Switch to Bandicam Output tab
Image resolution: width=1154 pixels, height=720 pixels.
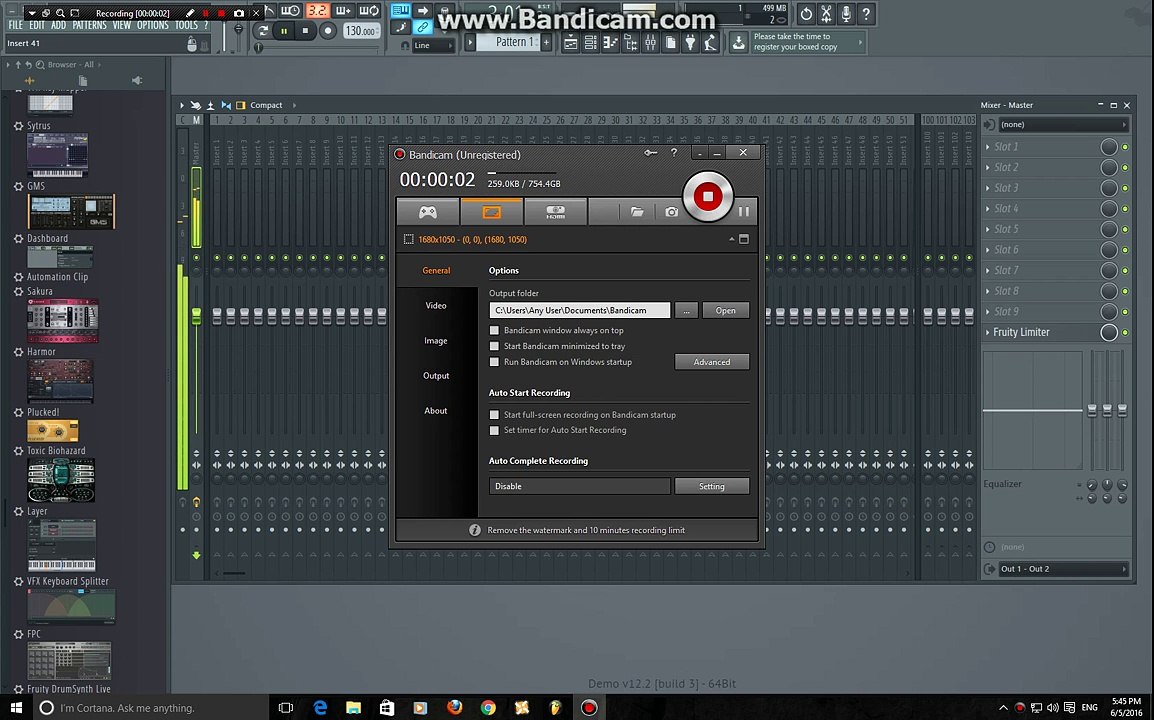(436, 375)
